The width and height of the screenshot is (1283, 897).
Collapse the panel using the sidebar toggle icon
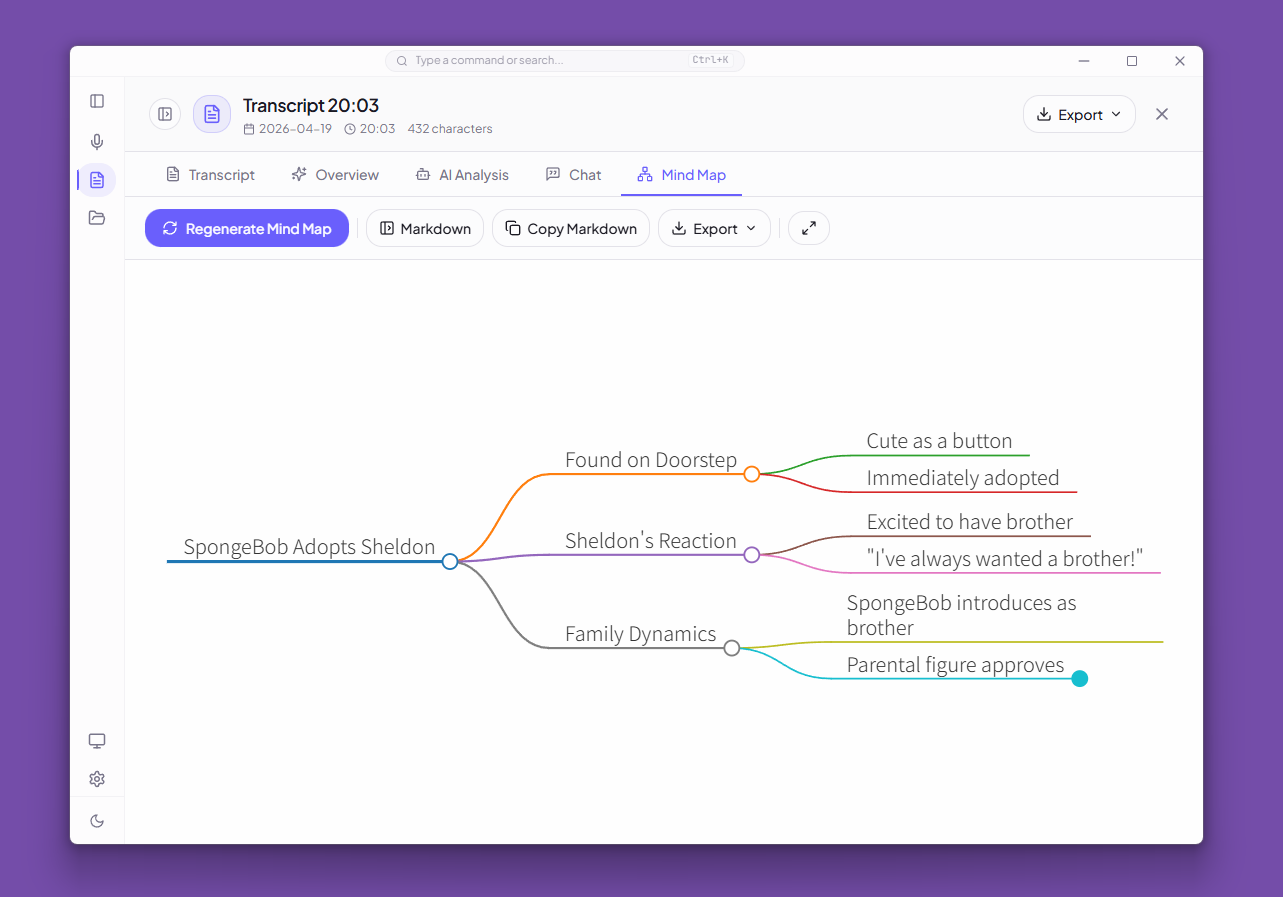[165, 114]
